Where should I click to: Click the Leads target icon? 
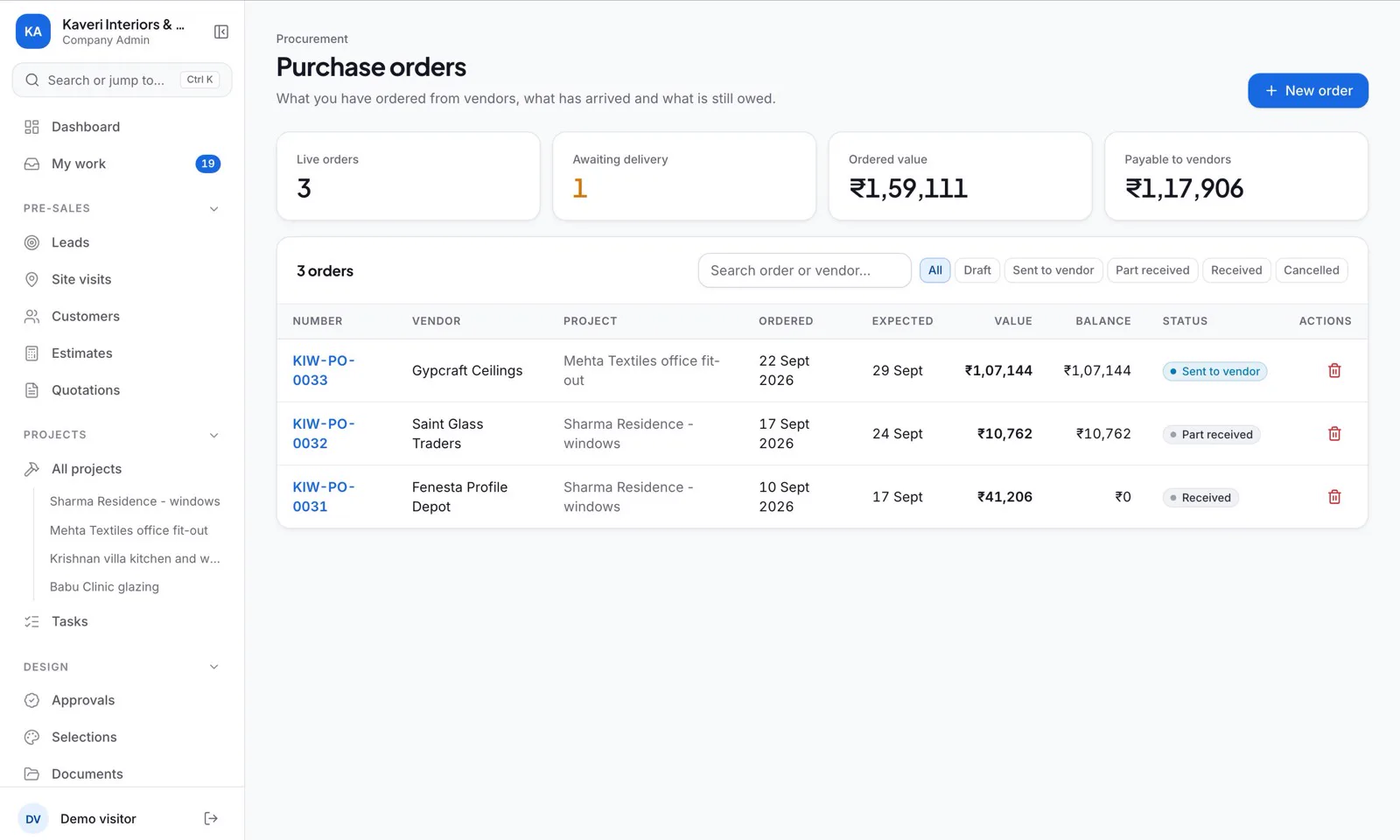pos(32,242)
